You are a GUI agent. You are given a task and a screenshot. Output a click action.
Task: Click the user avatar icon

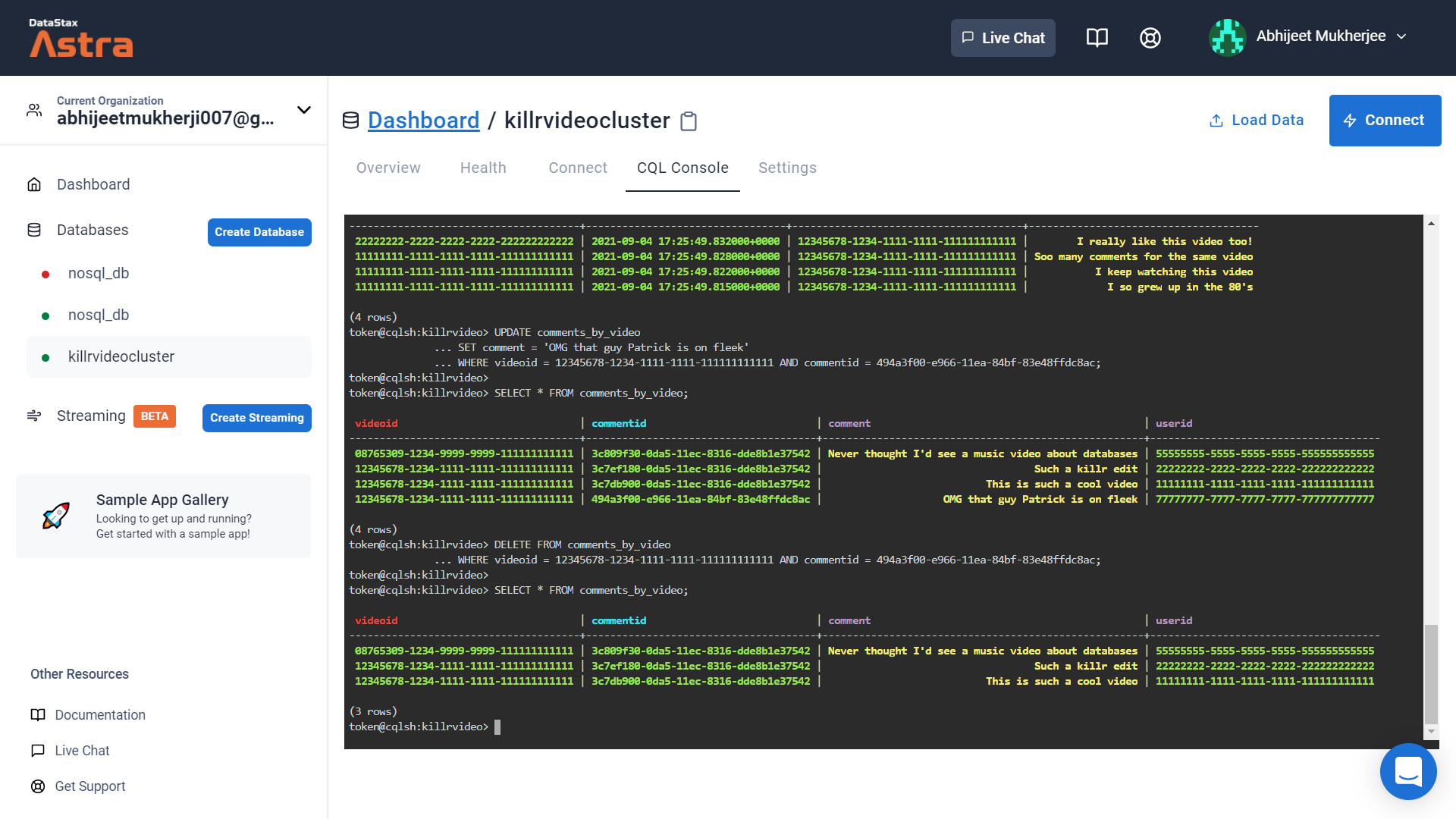(x=1226, y=37)
